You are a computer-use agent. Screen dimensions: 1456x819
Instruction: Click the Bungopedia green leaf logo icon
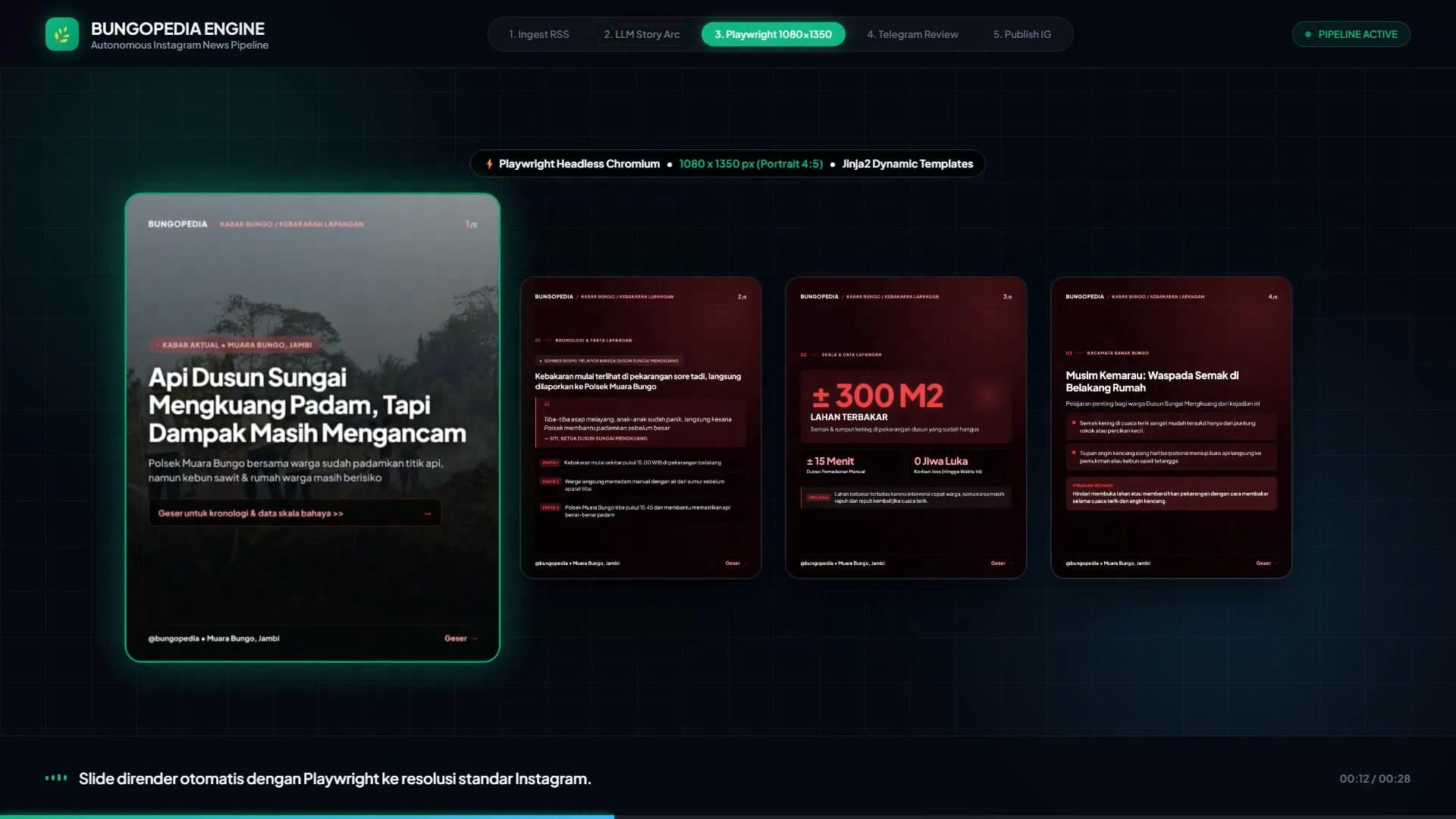[x=62, y=34]
